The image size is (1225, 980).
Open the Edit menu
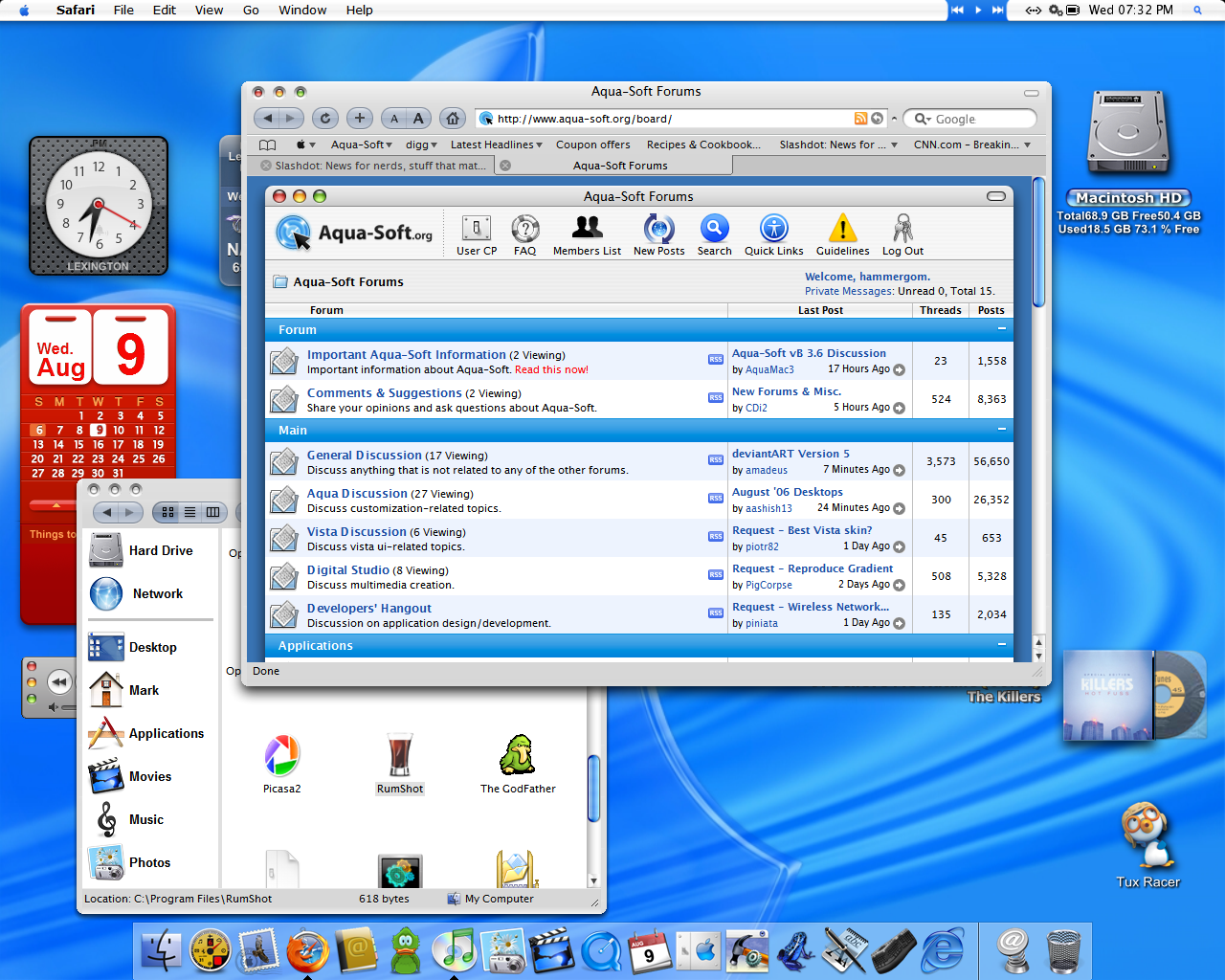point(165,10)
